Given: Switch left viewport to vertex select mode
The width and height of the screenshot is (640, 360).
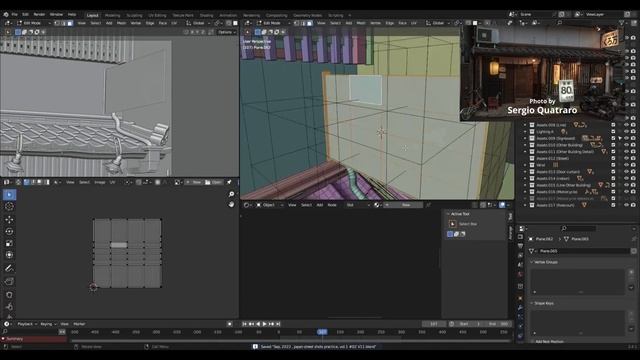Looking at the screenshot, I should click(57, 23).
